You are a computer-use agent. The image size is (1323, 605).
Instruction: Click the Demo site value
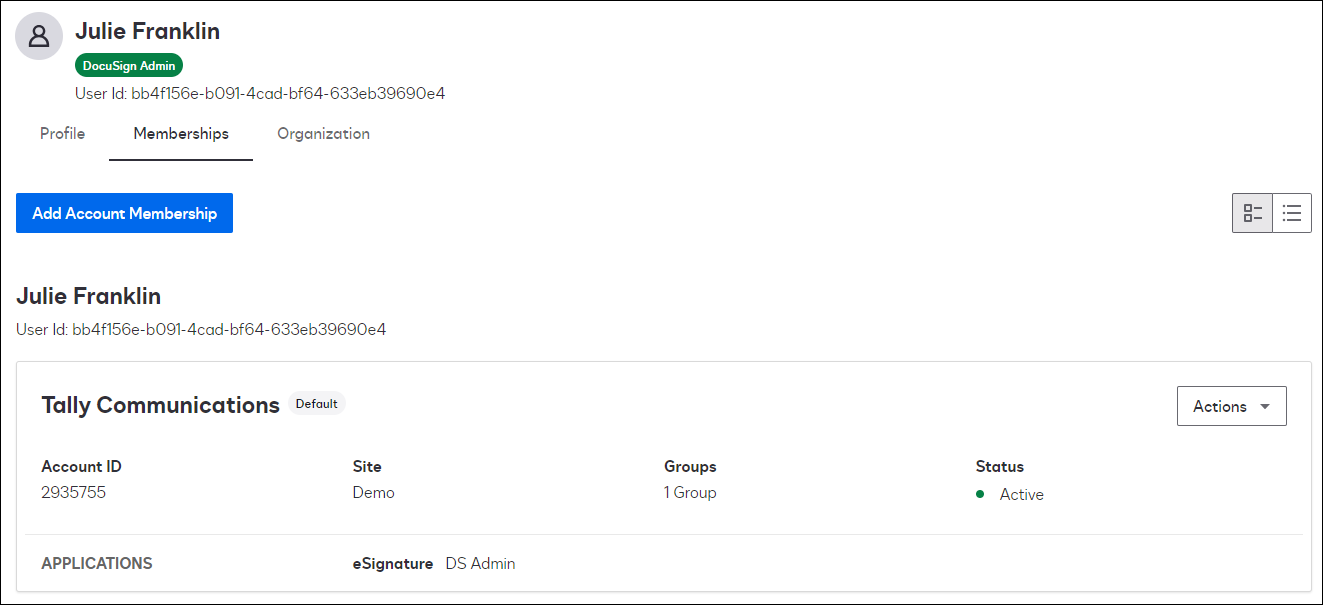(x=373, y=492)
